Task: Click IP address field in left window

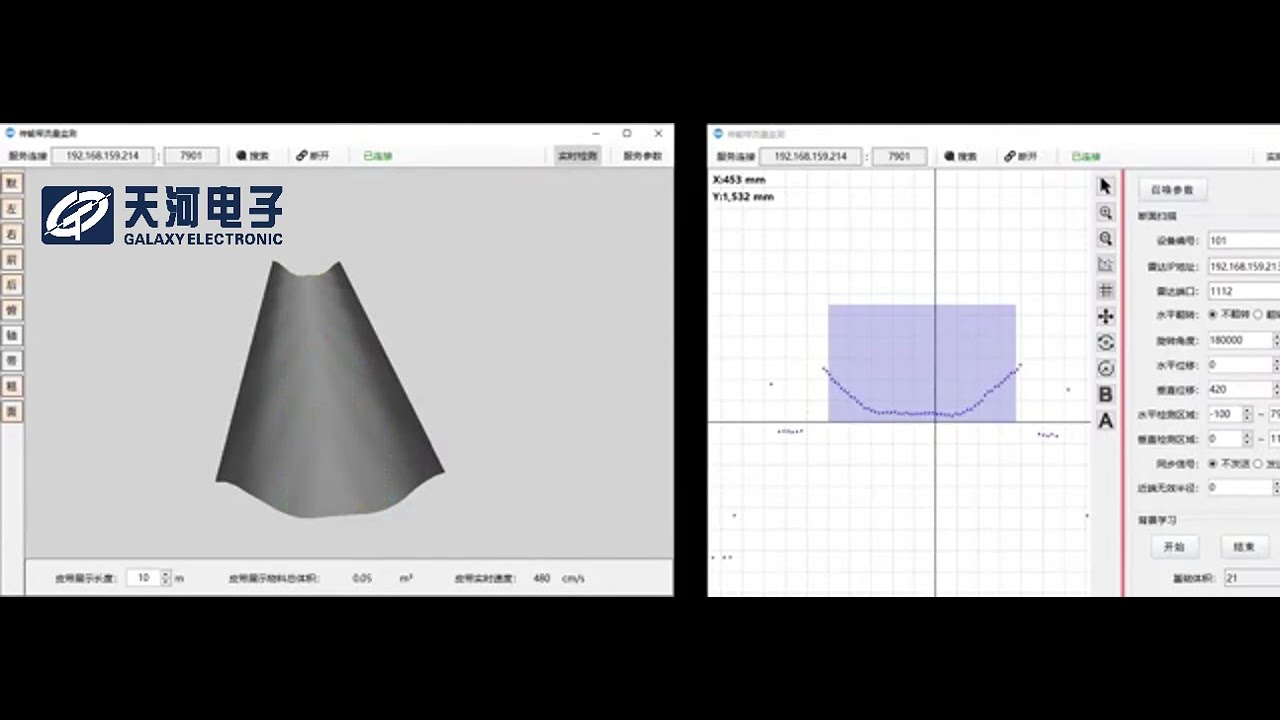Action: pyautogui.click(x=104, y=156)
